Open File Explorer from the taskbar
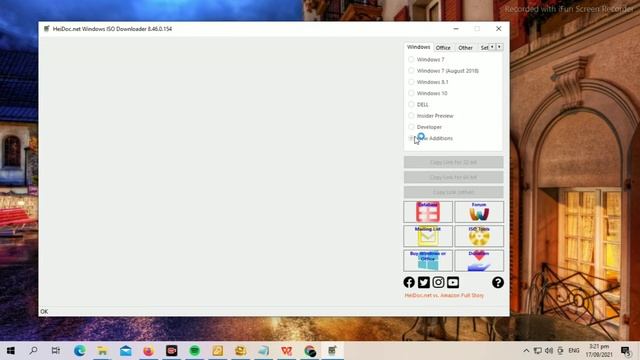Viewport: 640px width, 360px height. (x=102, y=351)
